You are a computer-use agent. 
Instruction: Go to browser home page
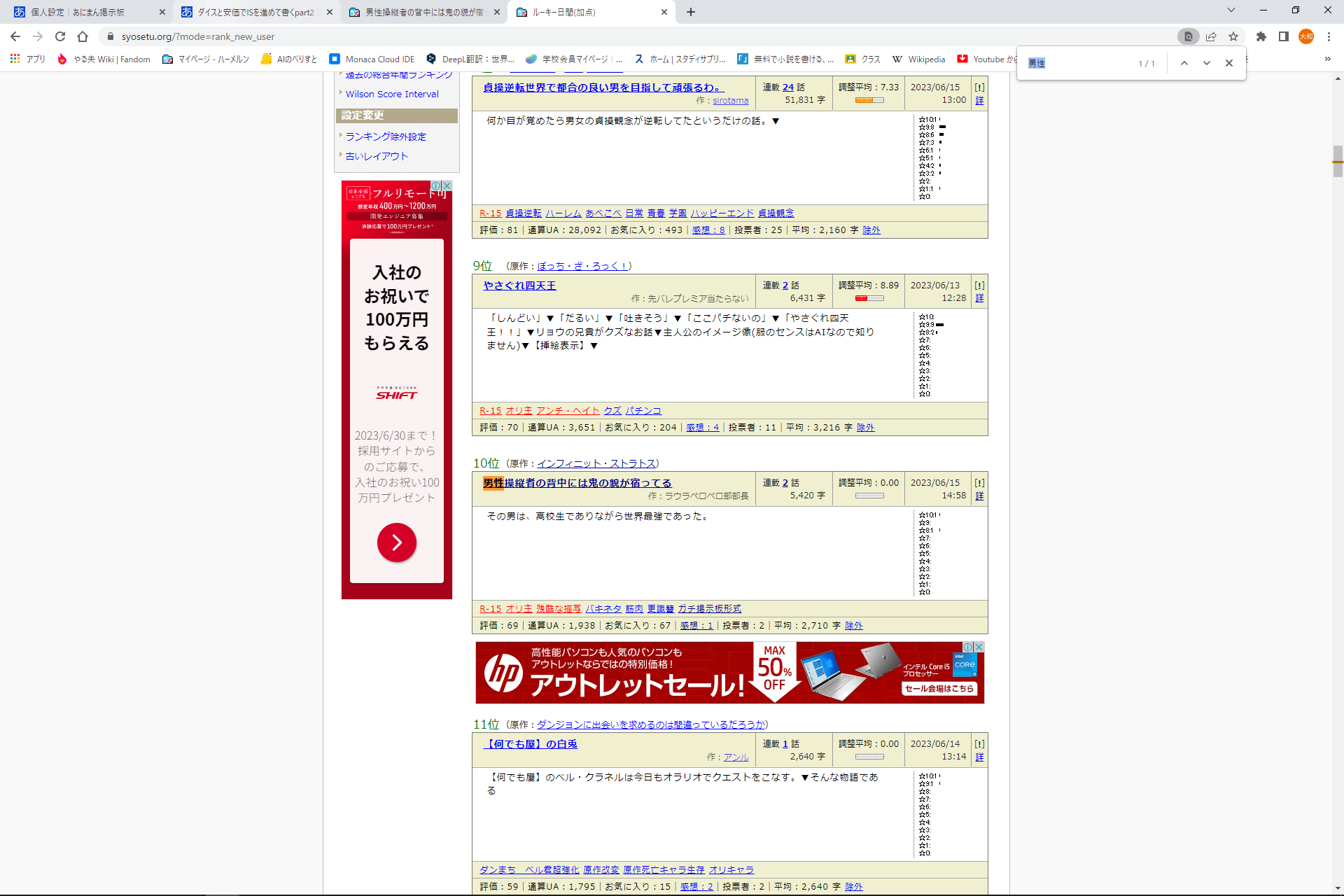[83, 36]
